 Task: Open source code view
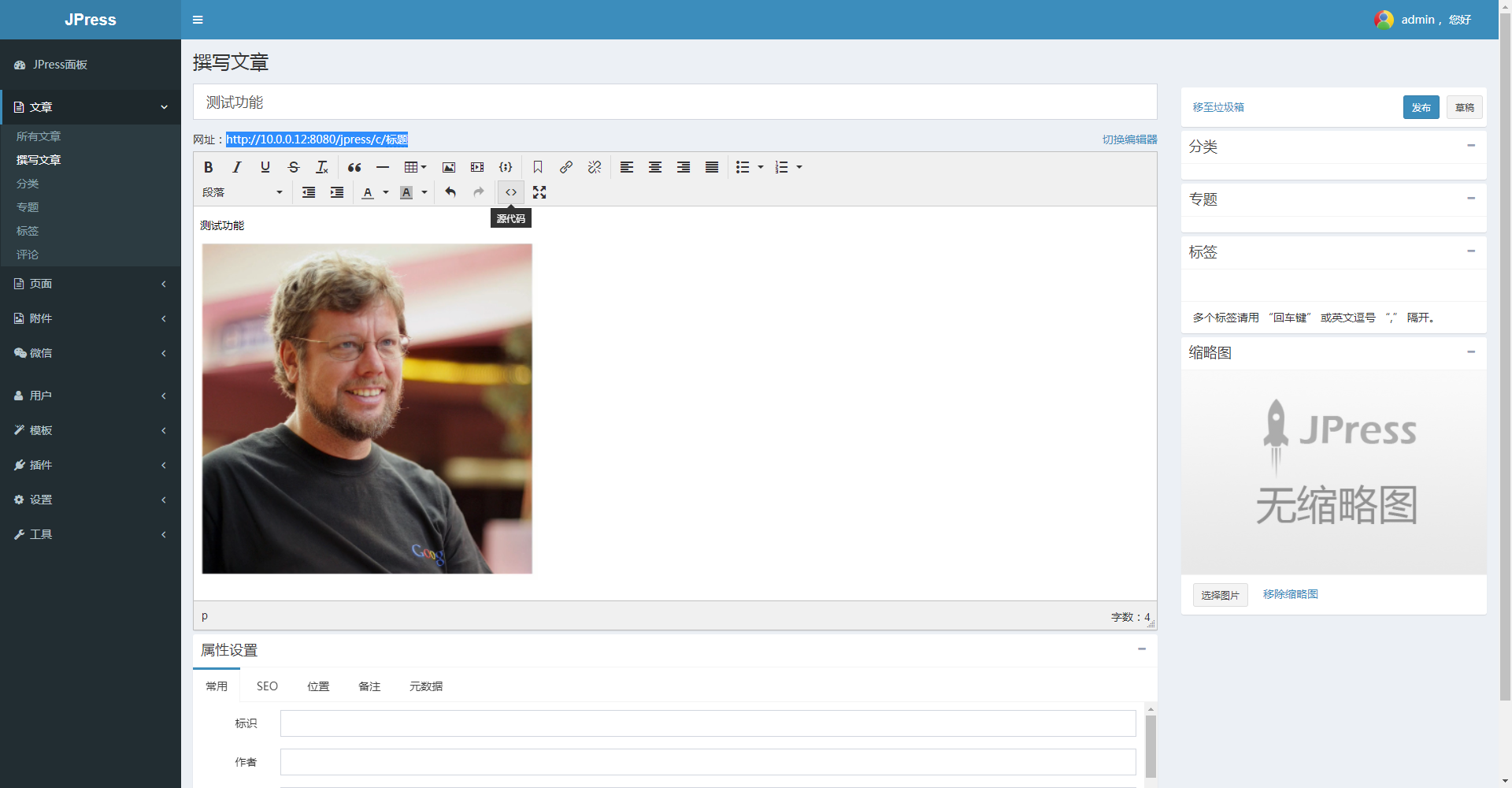click(x=511, y=192)
